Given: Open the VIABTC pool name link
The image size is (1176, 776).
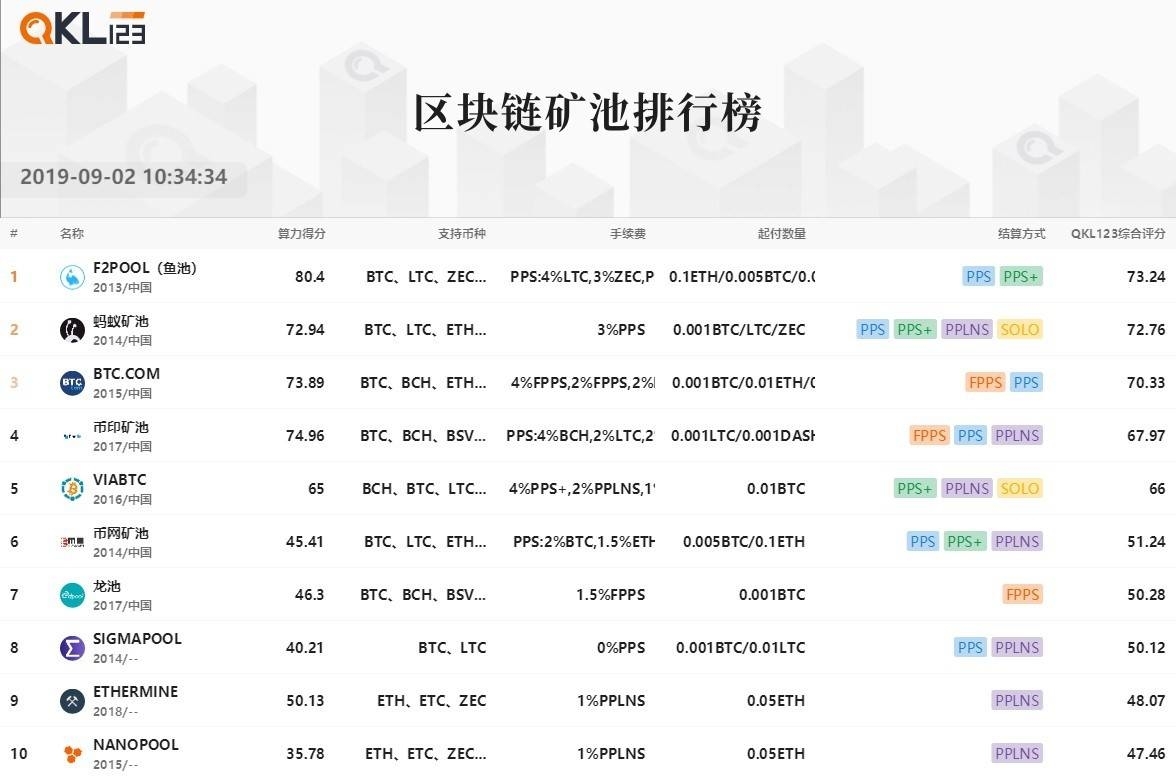Looking at the screenshot, I should tap(119, 479).
